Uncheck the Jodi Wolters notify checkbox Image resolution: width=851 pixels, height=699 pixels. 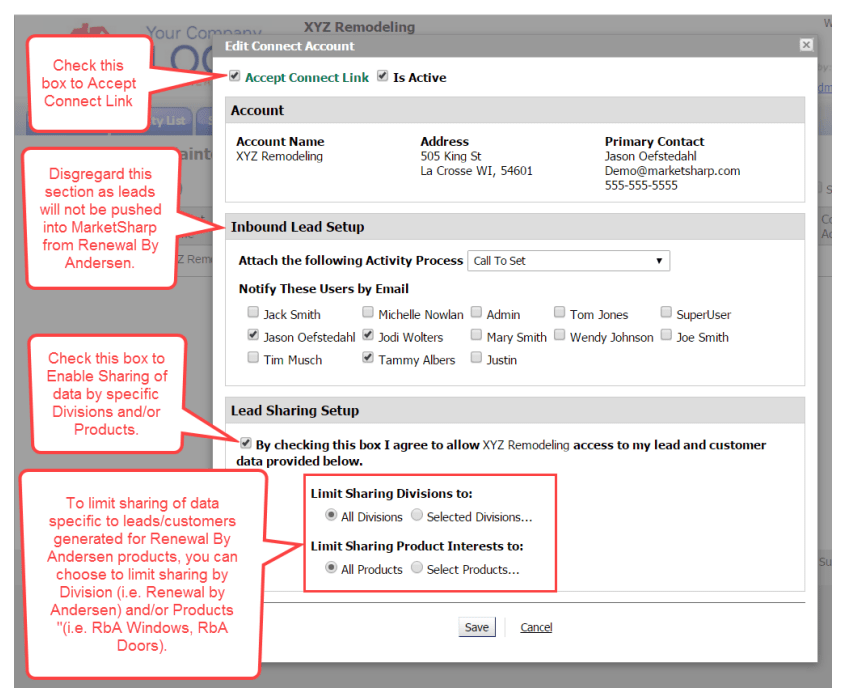click(x=368, y=335)
